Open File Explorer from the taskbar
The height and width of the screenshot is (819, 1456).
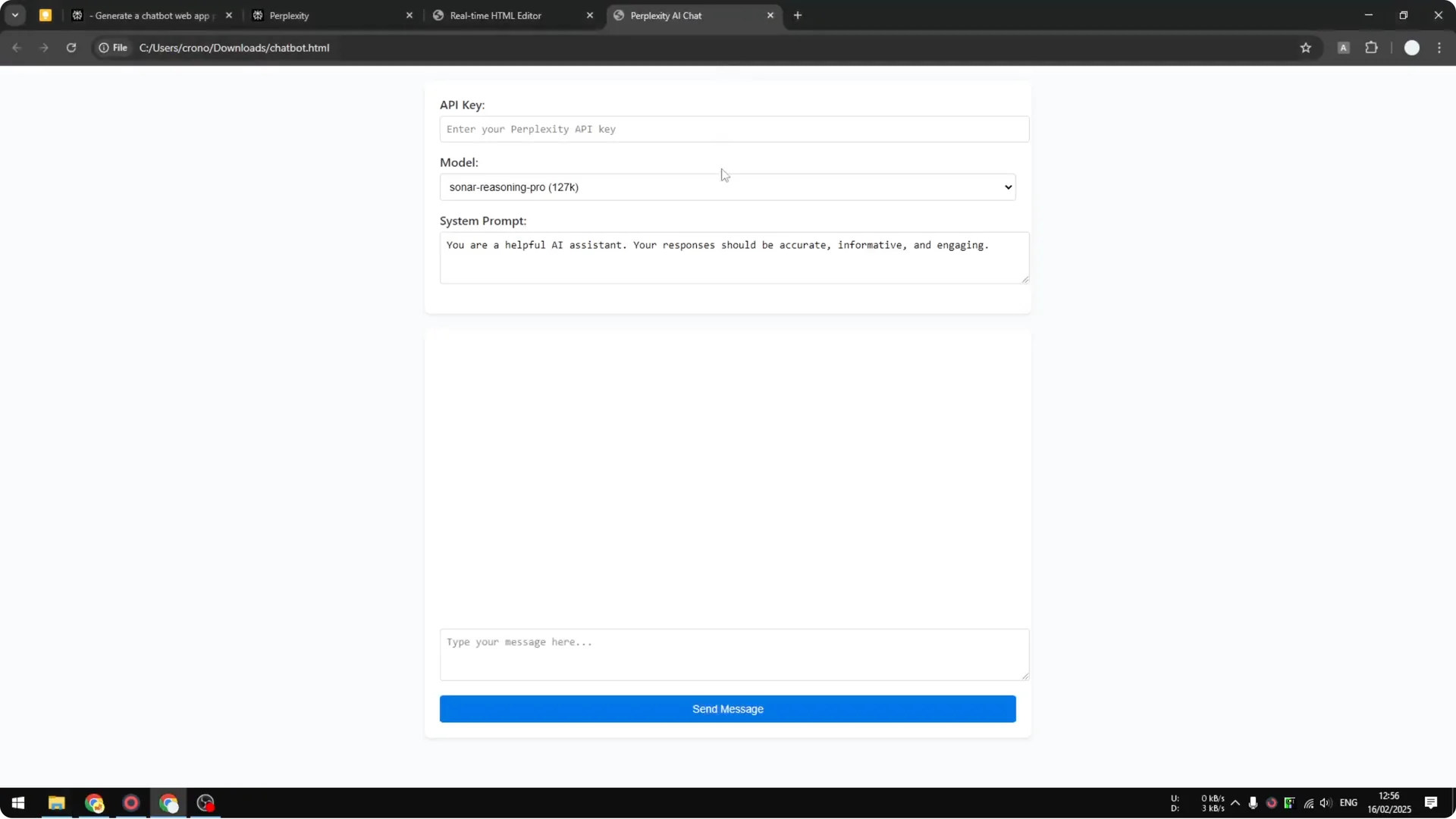[x=56, y=803]
